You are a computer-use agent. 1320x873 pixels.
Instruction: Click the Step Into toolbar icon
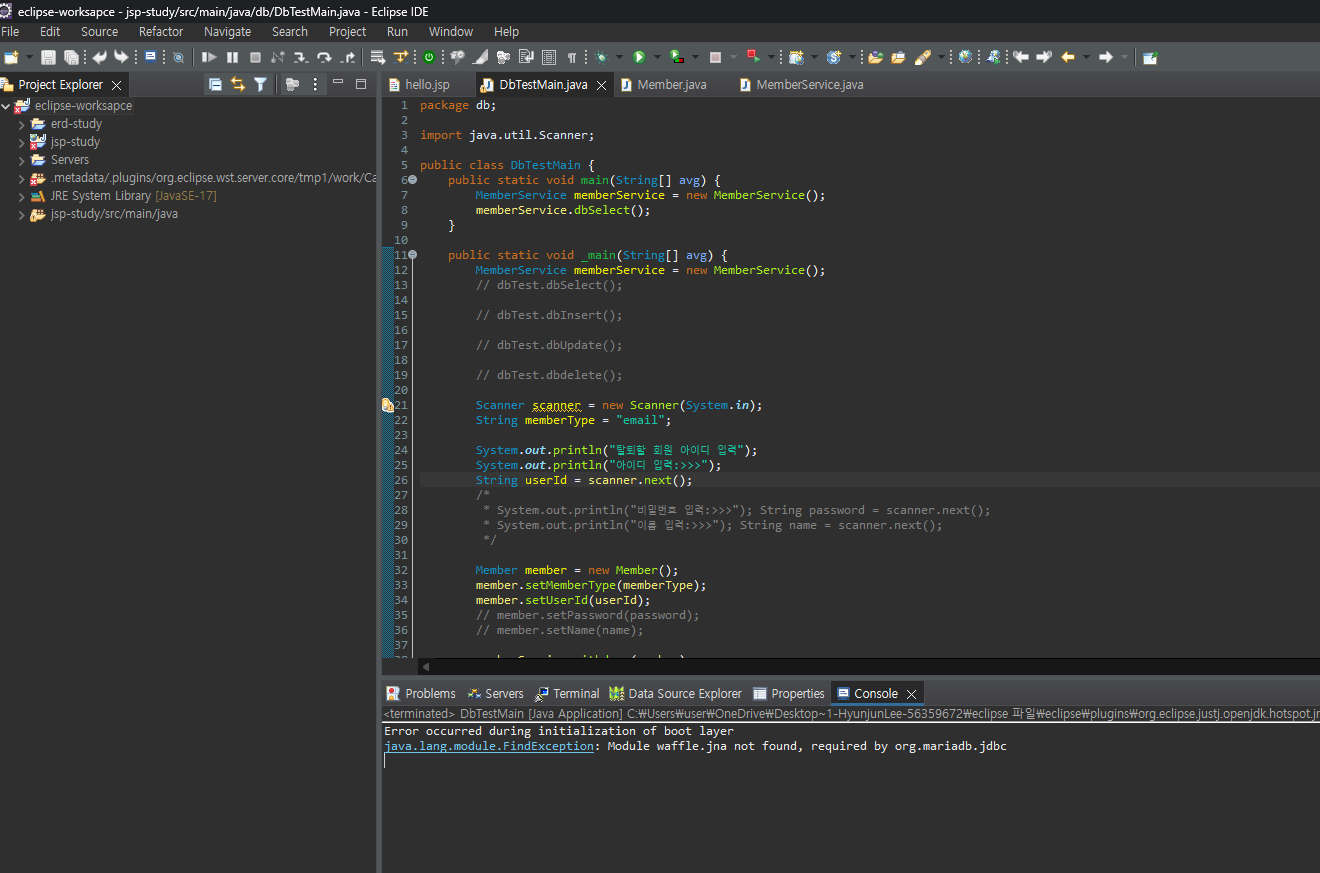click(x=300, y=57)
